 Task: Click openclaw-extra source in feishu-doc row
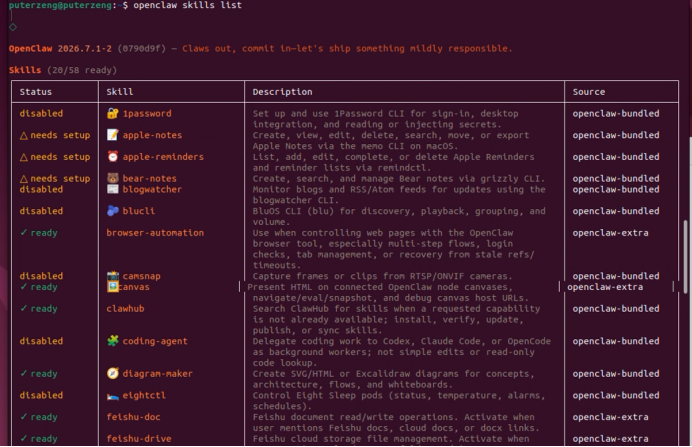[610, 417]
